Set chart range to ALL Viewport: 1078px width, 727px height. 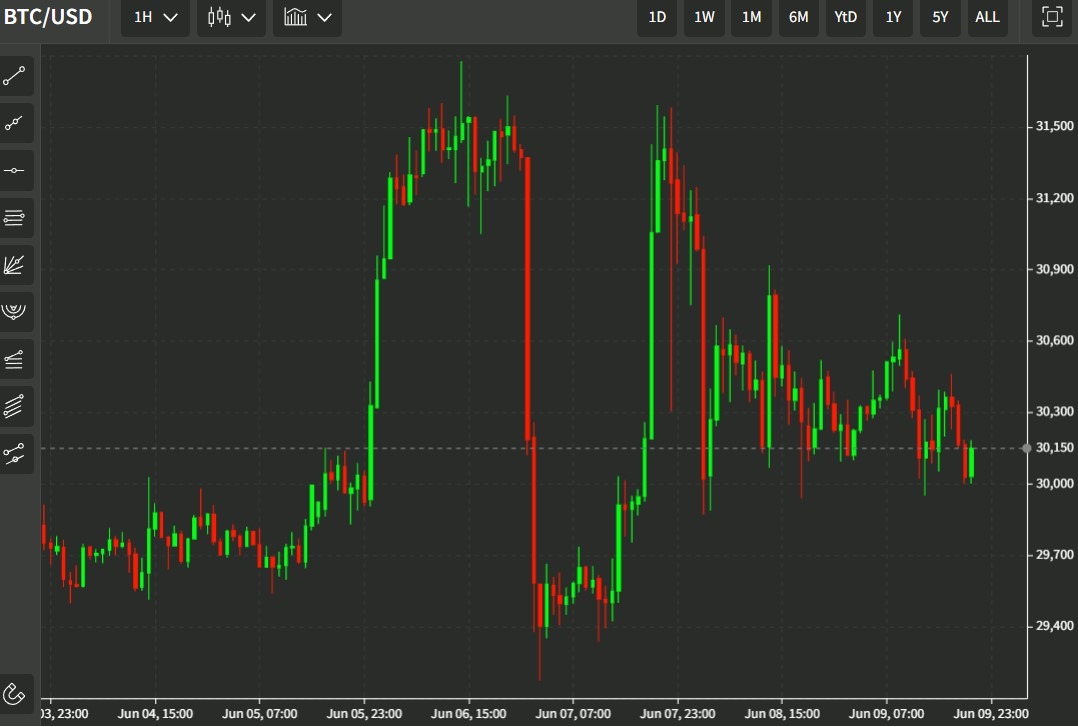987,17
